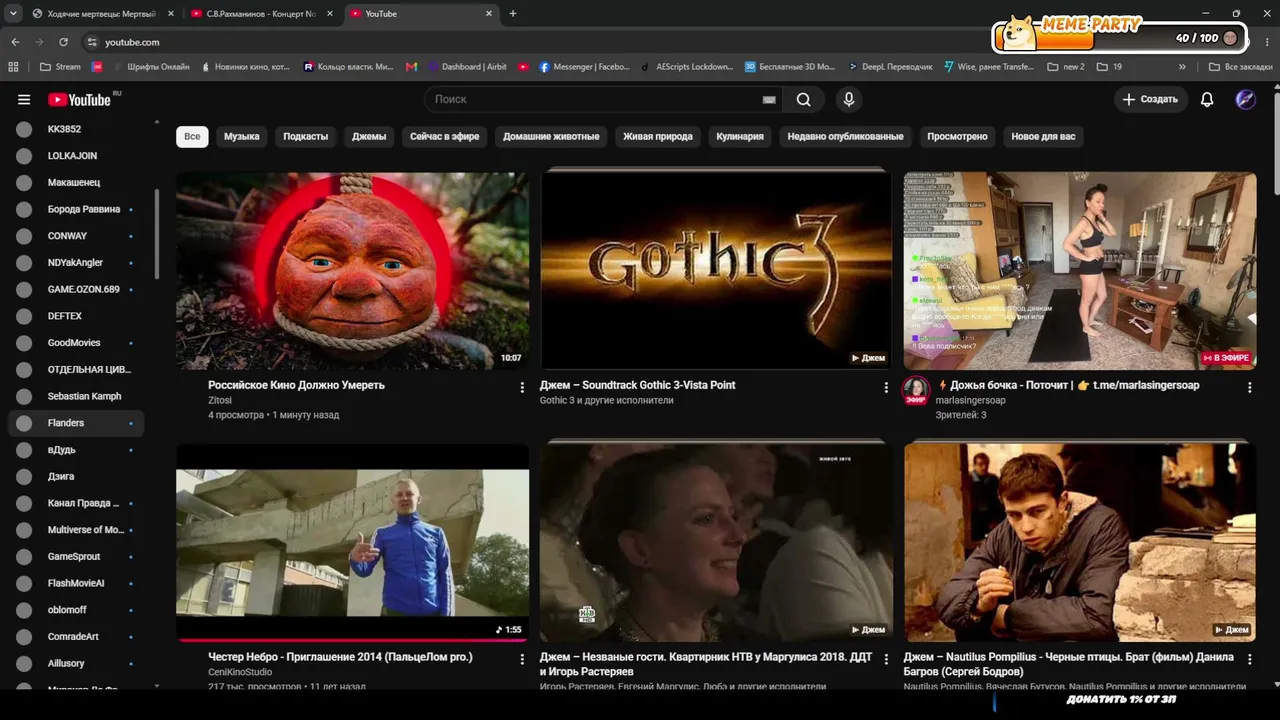Viewport: 1280px width, 720px height.
Task: Go to the YouTube home logo
Action: pyautogui.click(x=80, y=99)
